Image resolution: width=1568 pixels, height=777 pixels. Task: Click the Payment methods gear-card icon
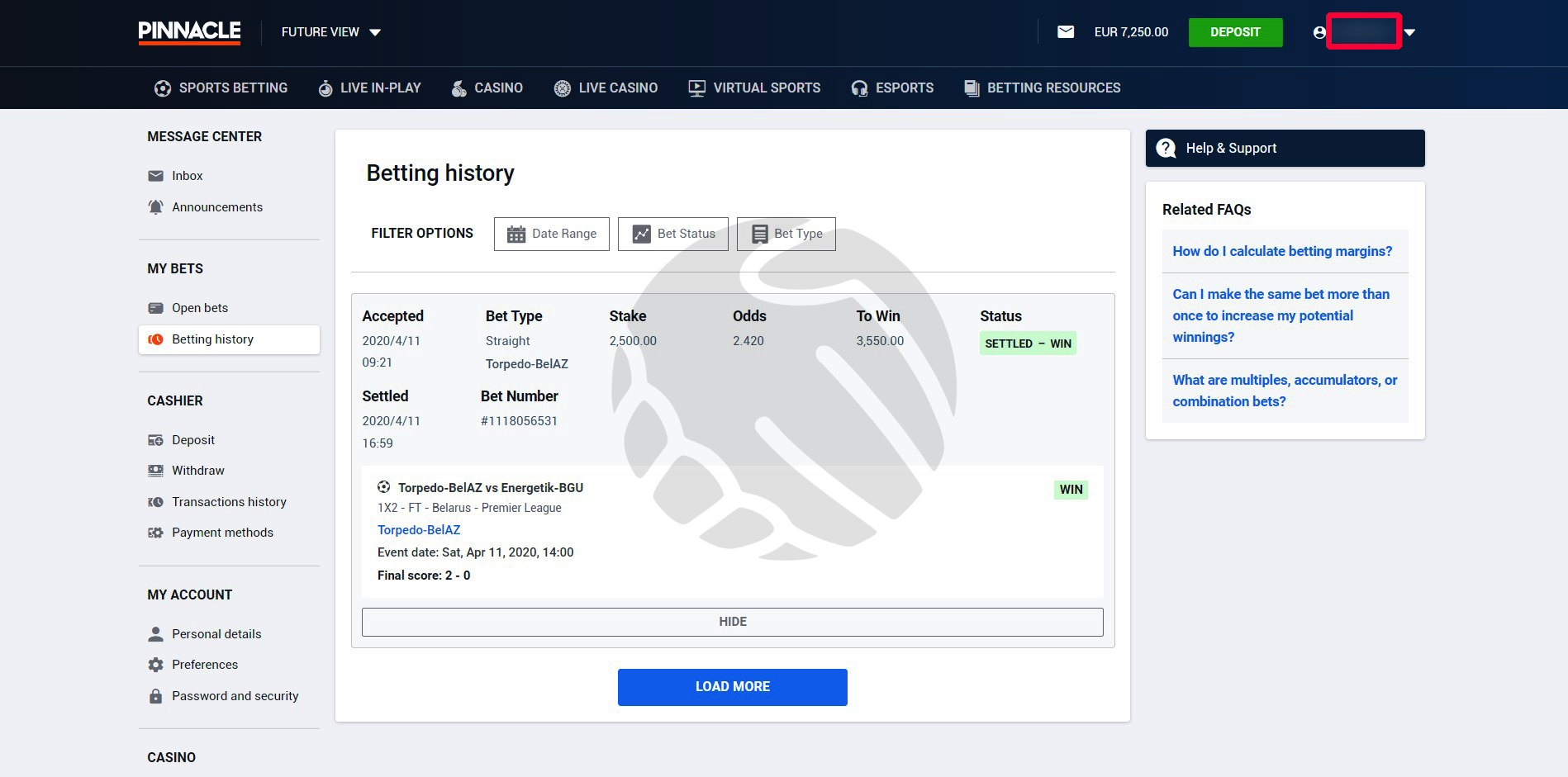(155, 533)
